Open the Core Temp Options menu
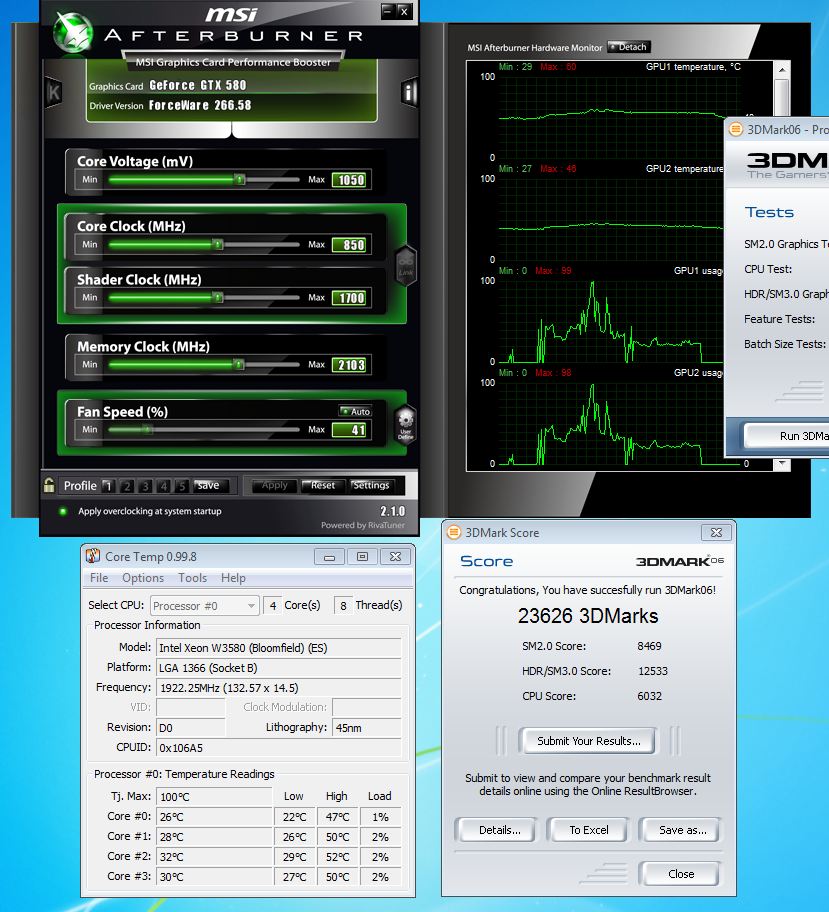This screenshot has height=912, width=829. click(x=143, y=578)
